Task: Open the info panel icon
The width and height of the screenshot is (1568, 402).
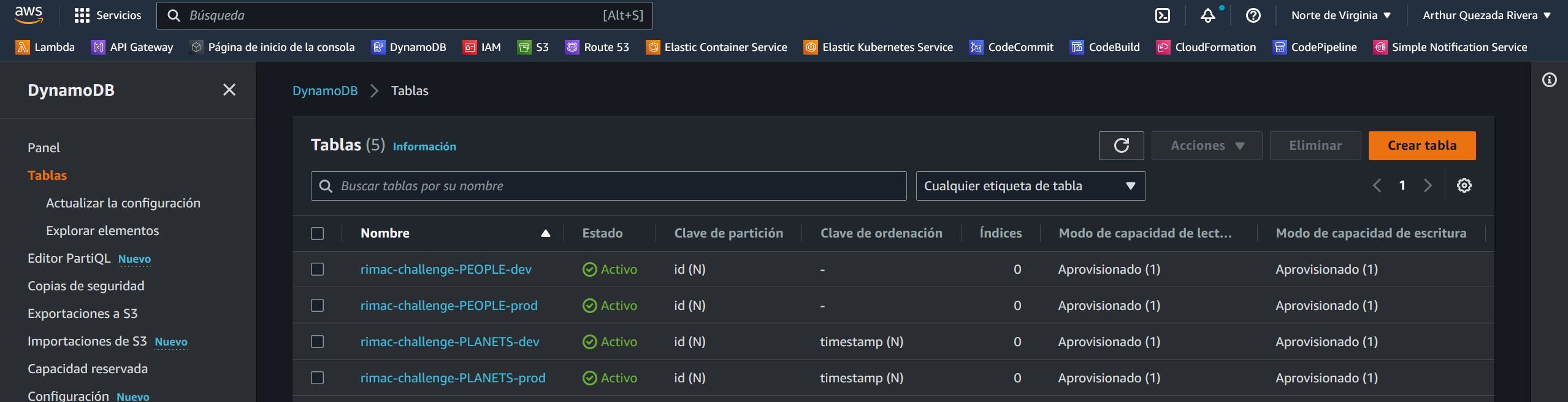Action: (x=1549, y=80)
